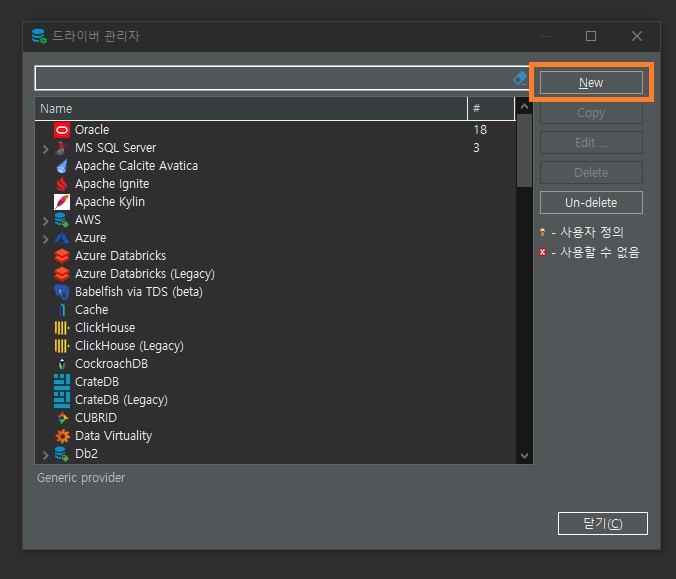This screenshot has width=676, height=579.
Task: Create a new driver with New
Action: [x=591, y=83]
